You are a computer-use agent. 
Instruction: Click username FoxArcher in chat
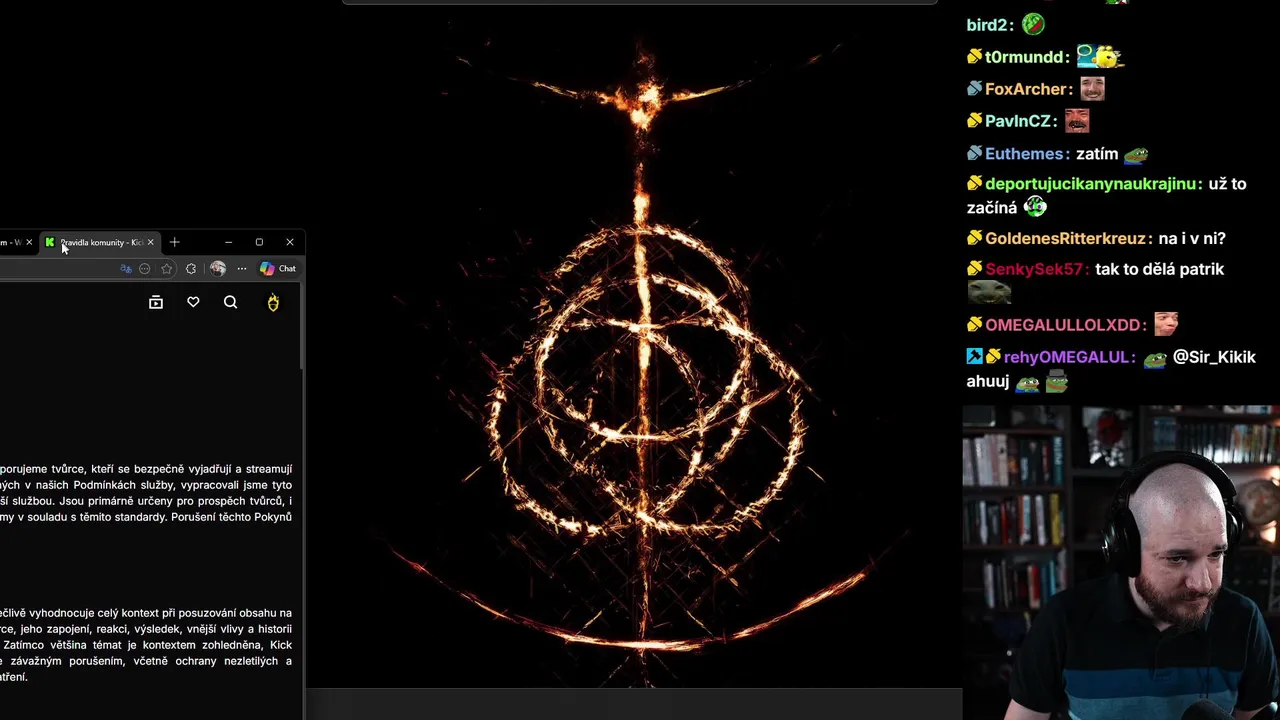click(1025, 89)
